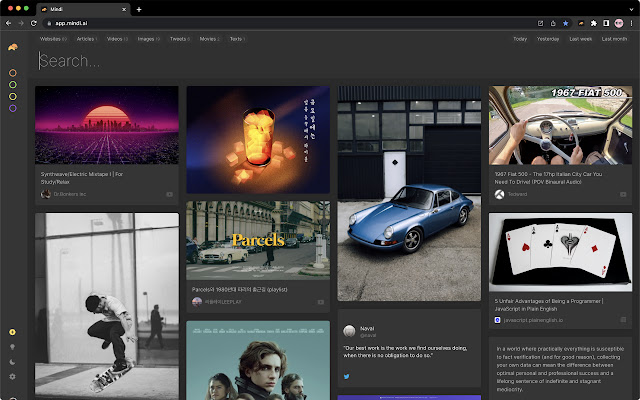The width and height of the screenshot is (640, 400).
Task: Filter by Movies
Action: (x=209, y=39)
